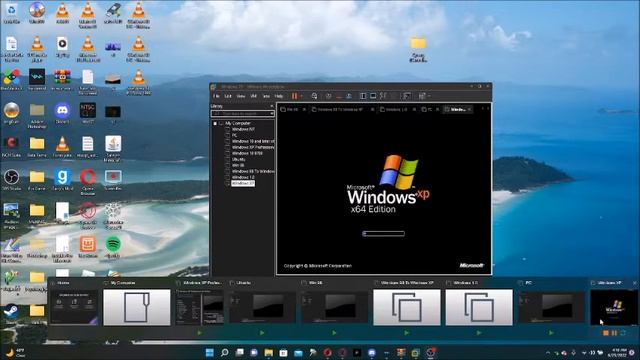The width and height of the screenshot is (640, 360).
Task: Open the Edit menu in VMware
Action: coord(228,96)
